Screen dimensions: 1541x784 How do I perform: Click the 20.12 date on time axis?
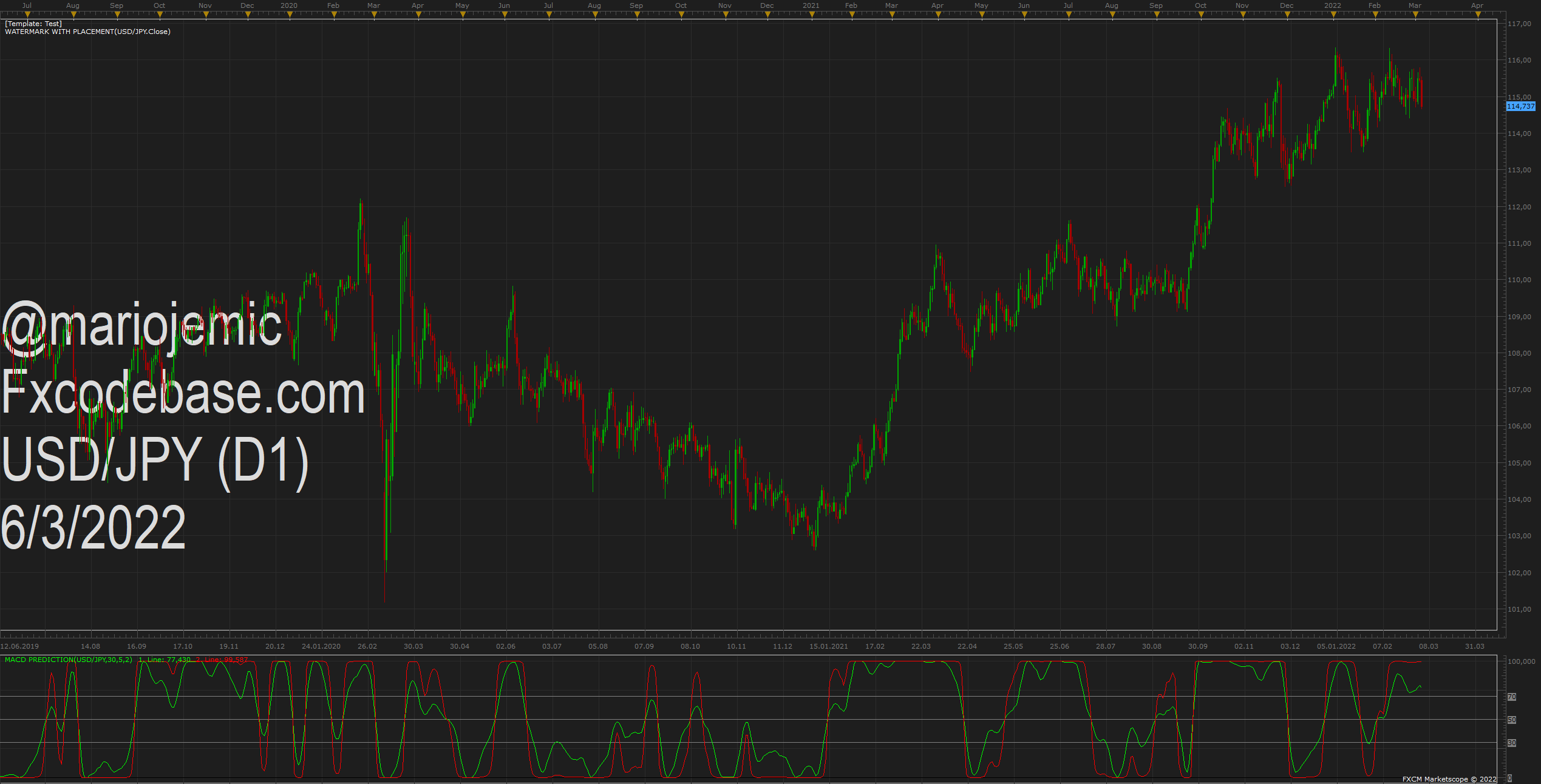pyautogui.click(x=275, y=646)
